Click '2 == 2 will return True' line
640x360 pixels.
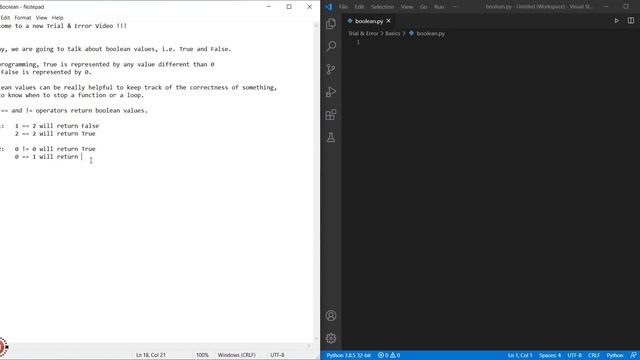(x=55, y=133)
